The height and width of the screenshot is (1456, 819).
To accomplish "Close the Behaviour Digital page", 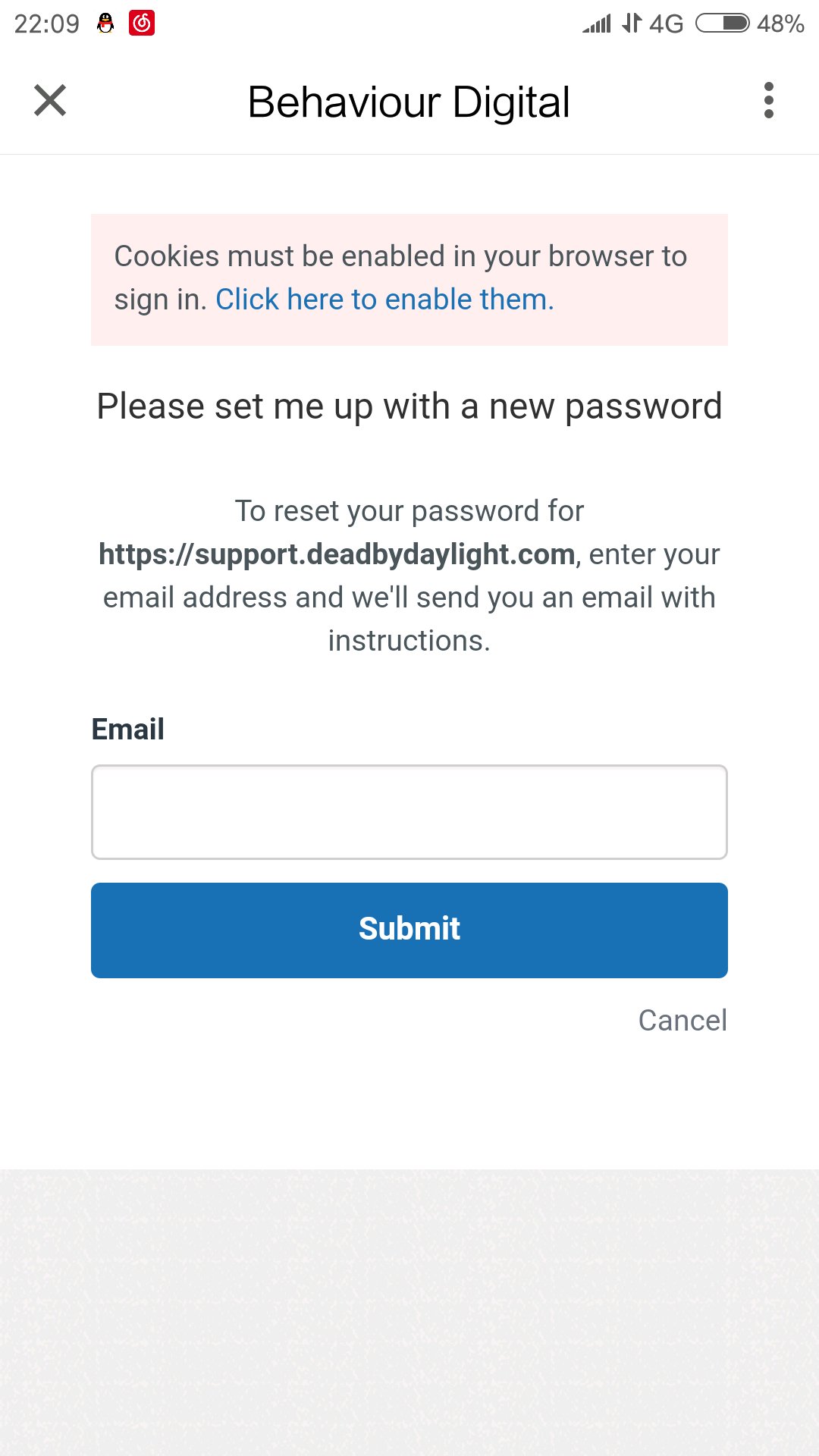I will pos(50,101).
